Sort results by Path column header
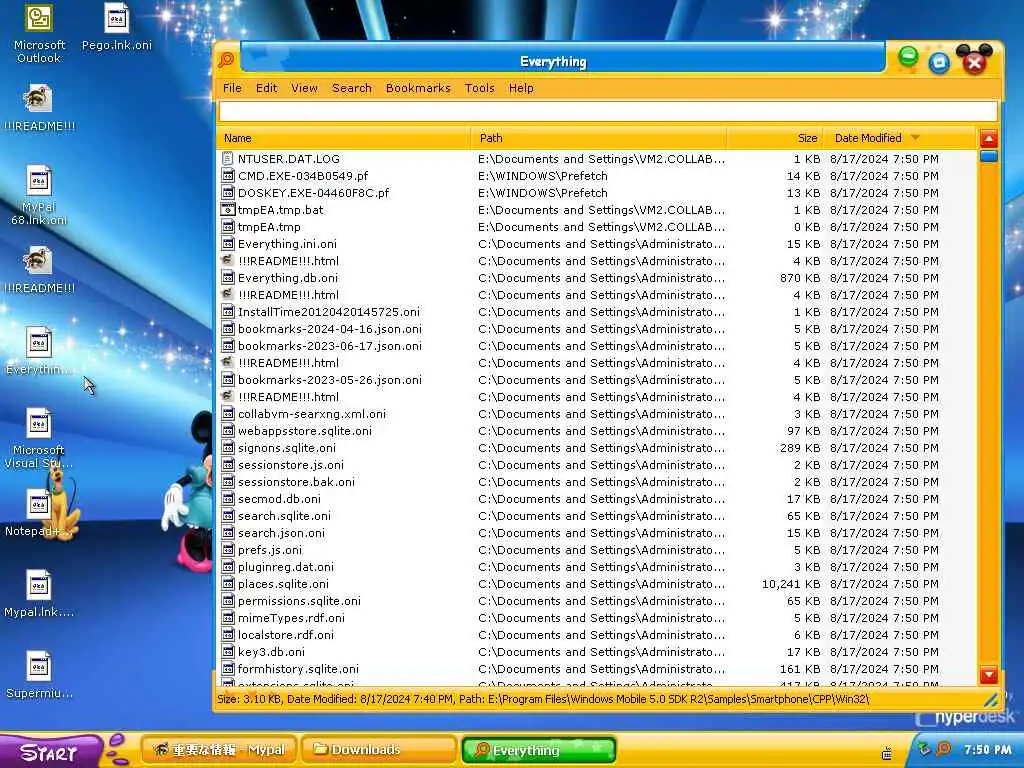Viewport: 1024px width, 768px height. (x=599, y=138)
